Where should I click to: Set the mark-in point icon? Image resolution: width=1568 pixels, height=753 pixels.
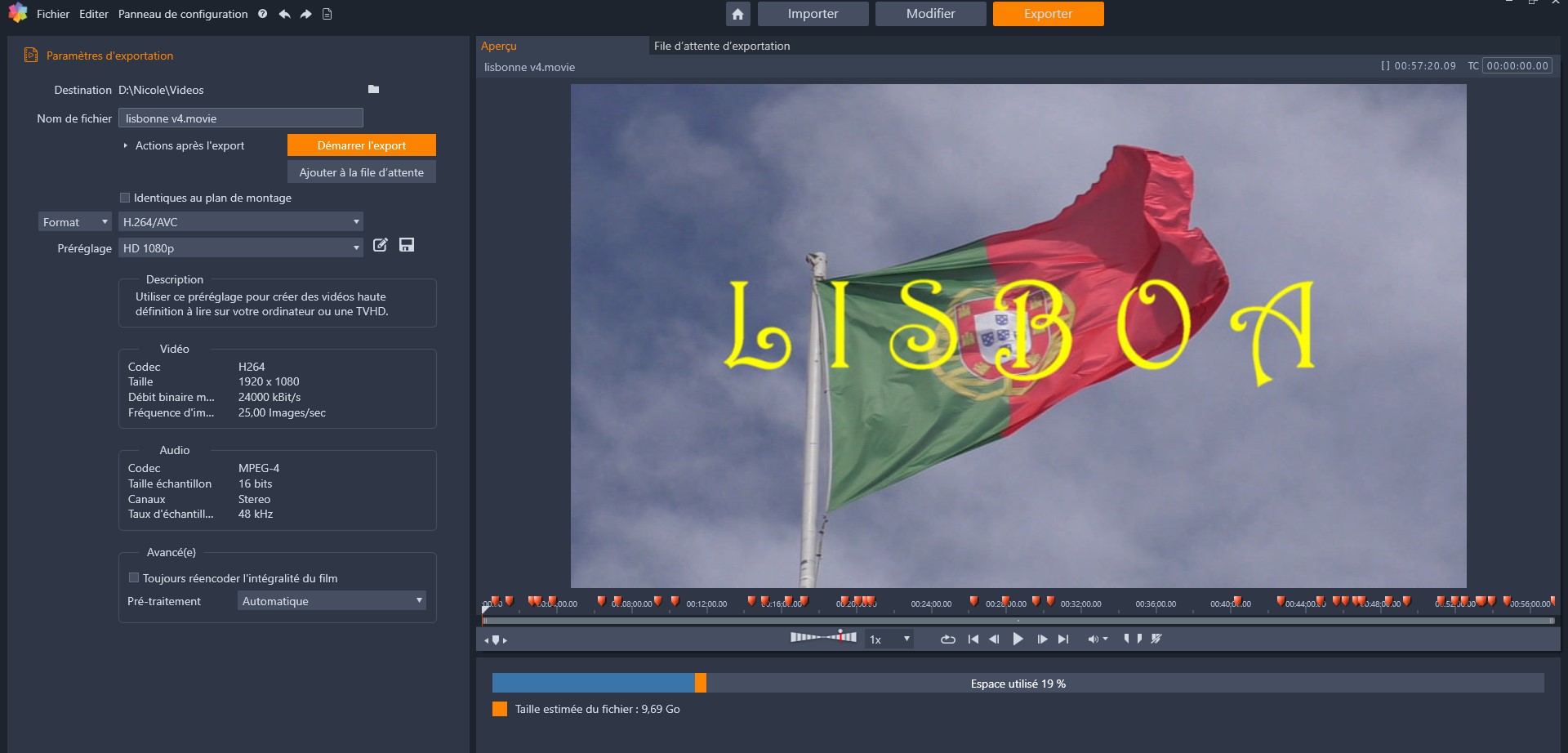point(1127,639)
